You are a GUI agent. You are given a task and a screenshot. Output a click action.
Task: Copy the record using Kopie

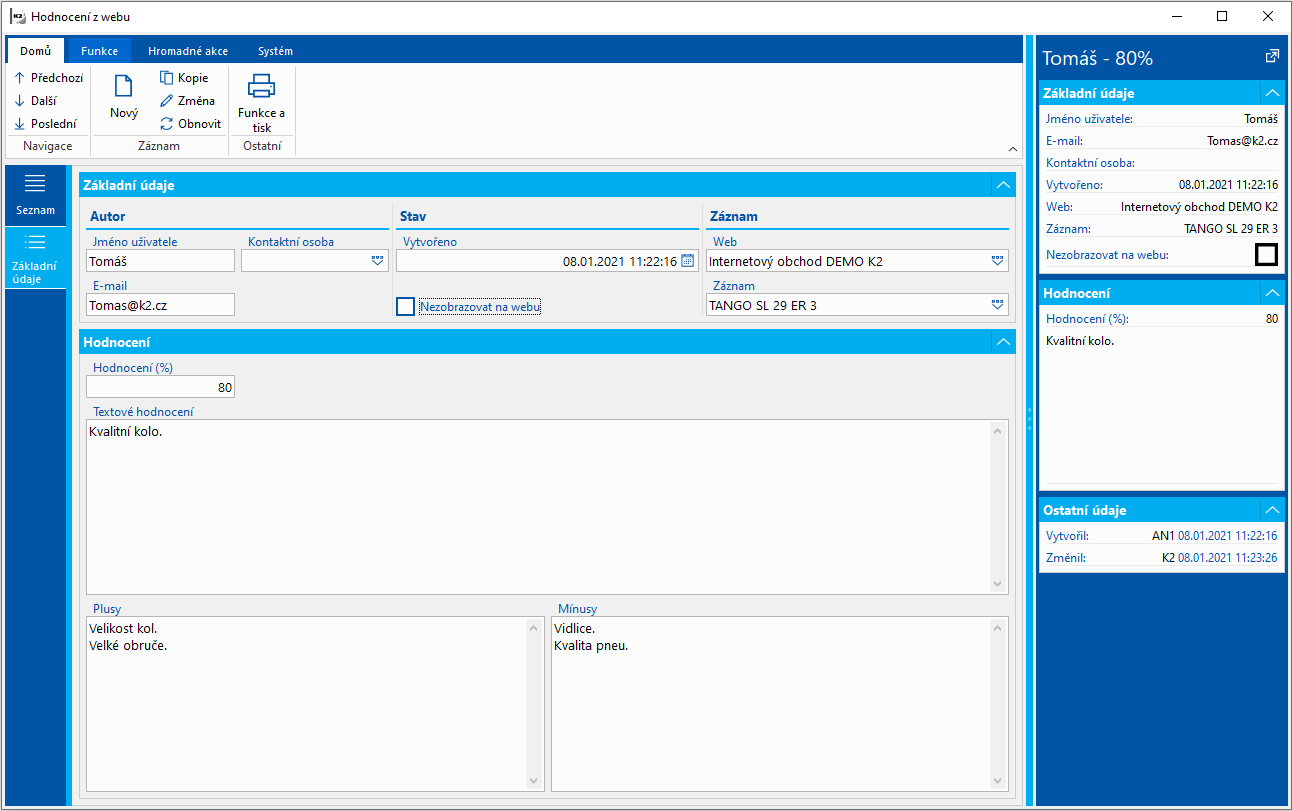coord(184,77)
